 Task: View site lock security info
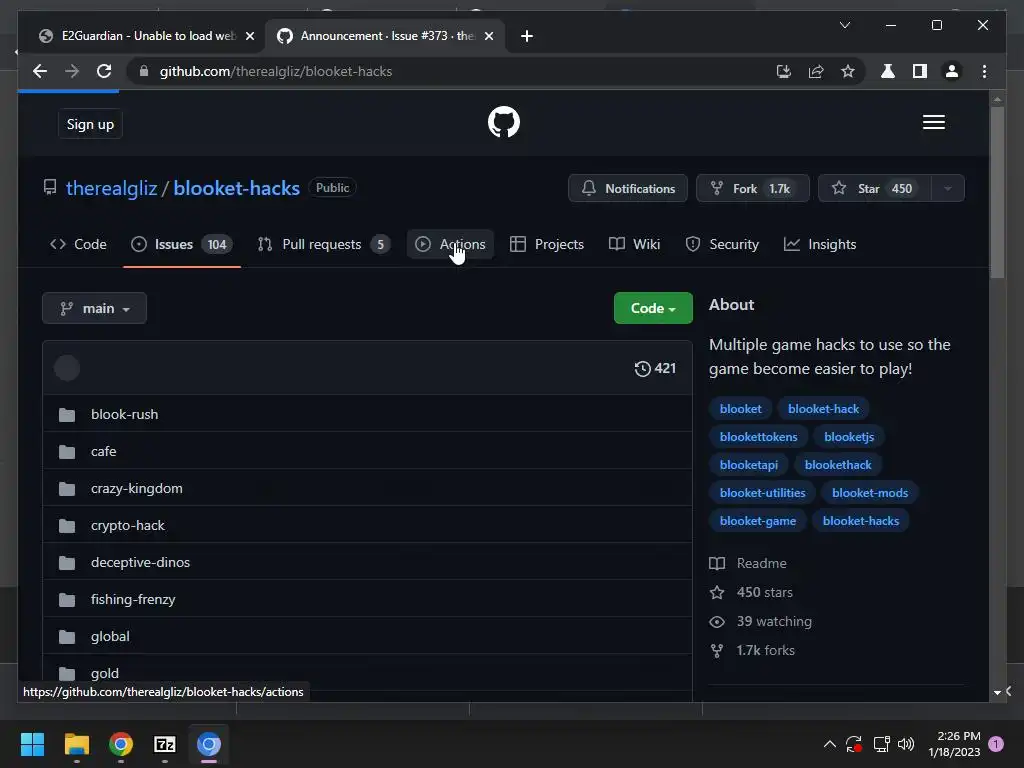click(144, 71)
